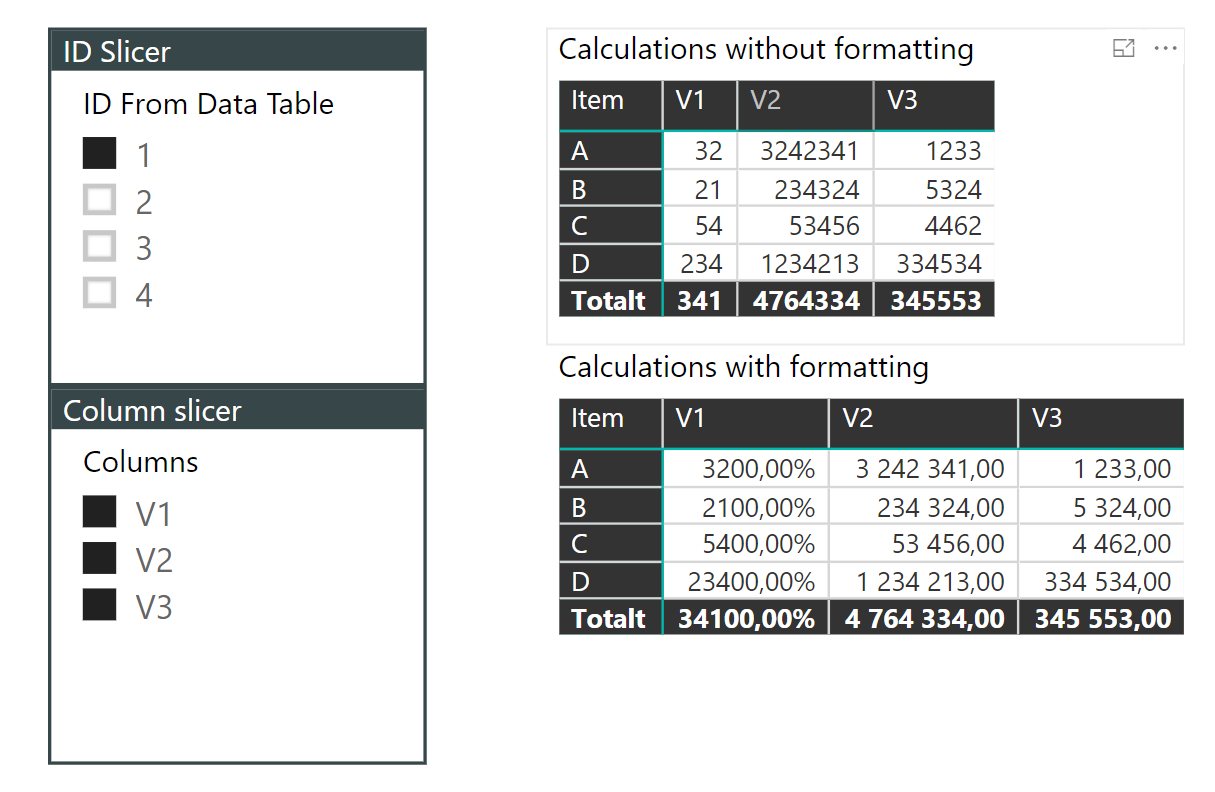Click cell value 3200,00%
1215x792 pixels.
coord(759,469)
